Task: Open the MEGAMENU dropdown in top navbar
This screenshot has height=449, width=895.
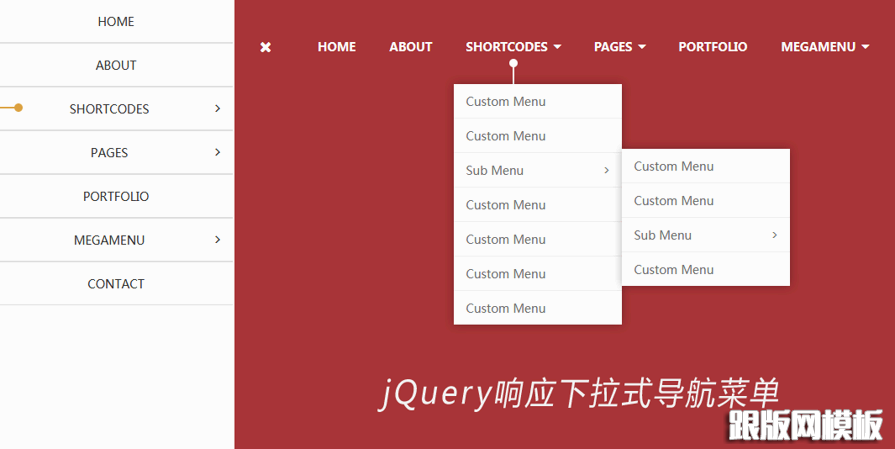Action: point(824,47)
